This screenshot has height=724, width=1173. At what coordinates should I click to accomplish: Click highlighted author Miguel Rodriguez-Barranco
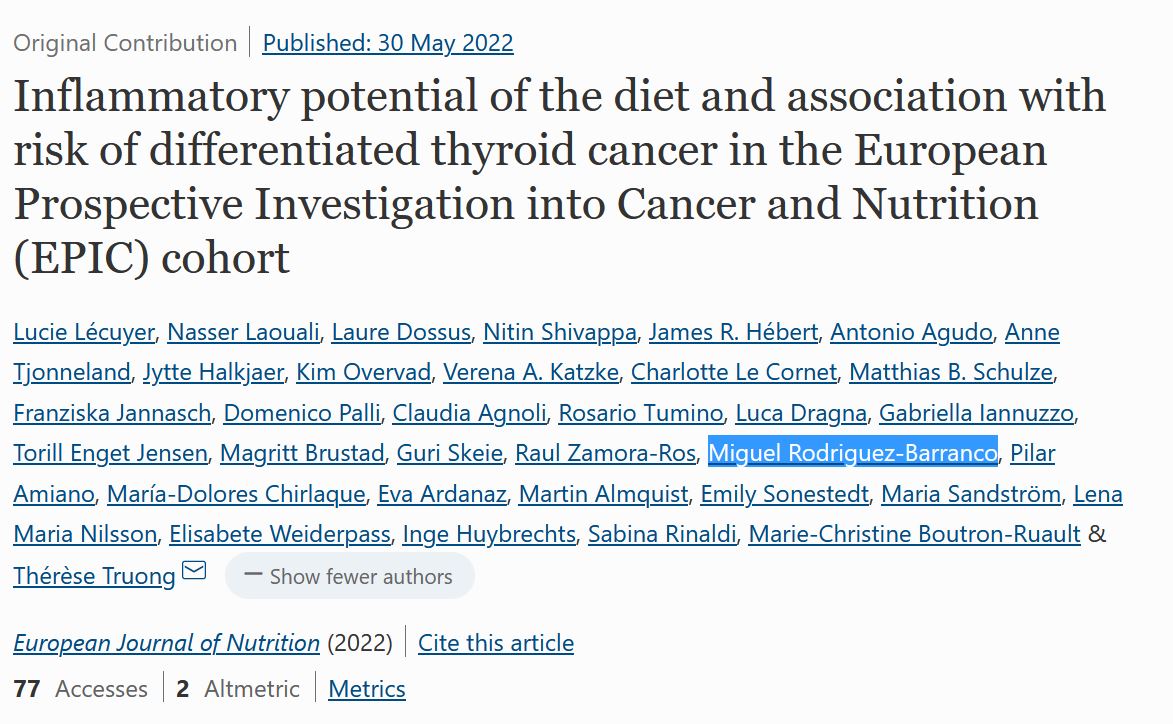click(x=852, y=453)
